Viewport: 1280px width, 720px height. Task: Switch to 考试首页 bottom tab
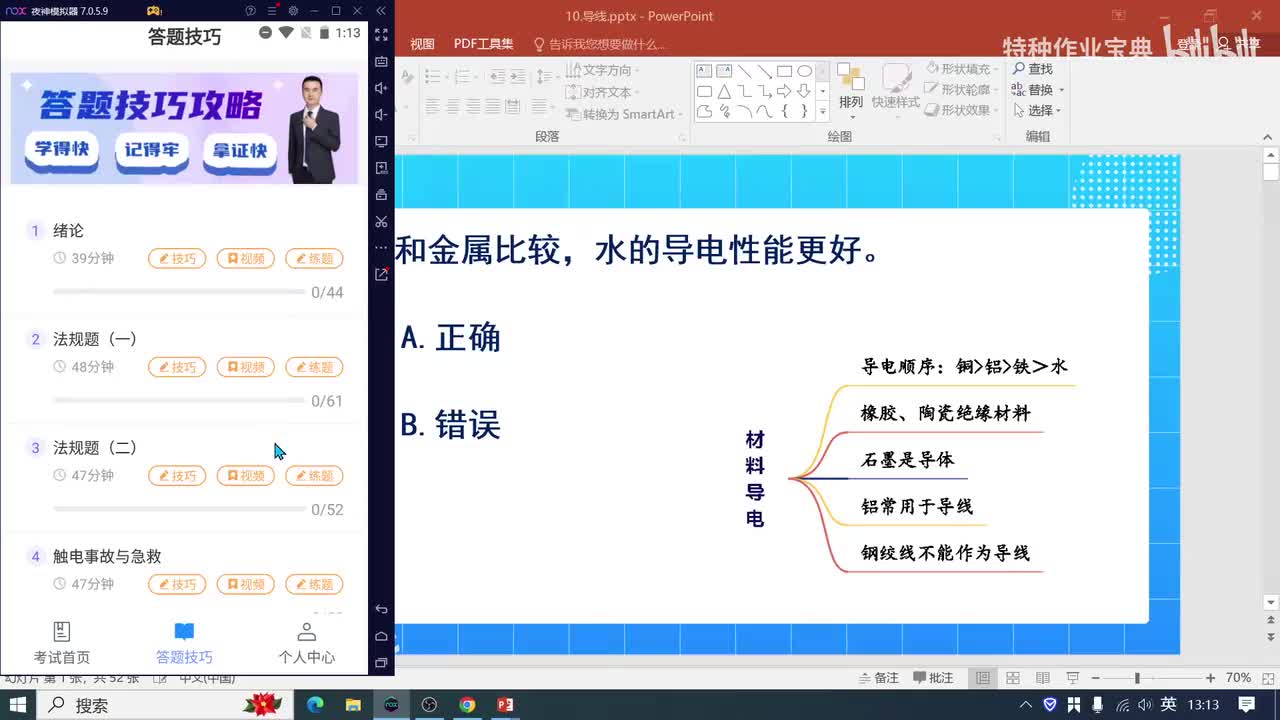(x=62, y=643)
